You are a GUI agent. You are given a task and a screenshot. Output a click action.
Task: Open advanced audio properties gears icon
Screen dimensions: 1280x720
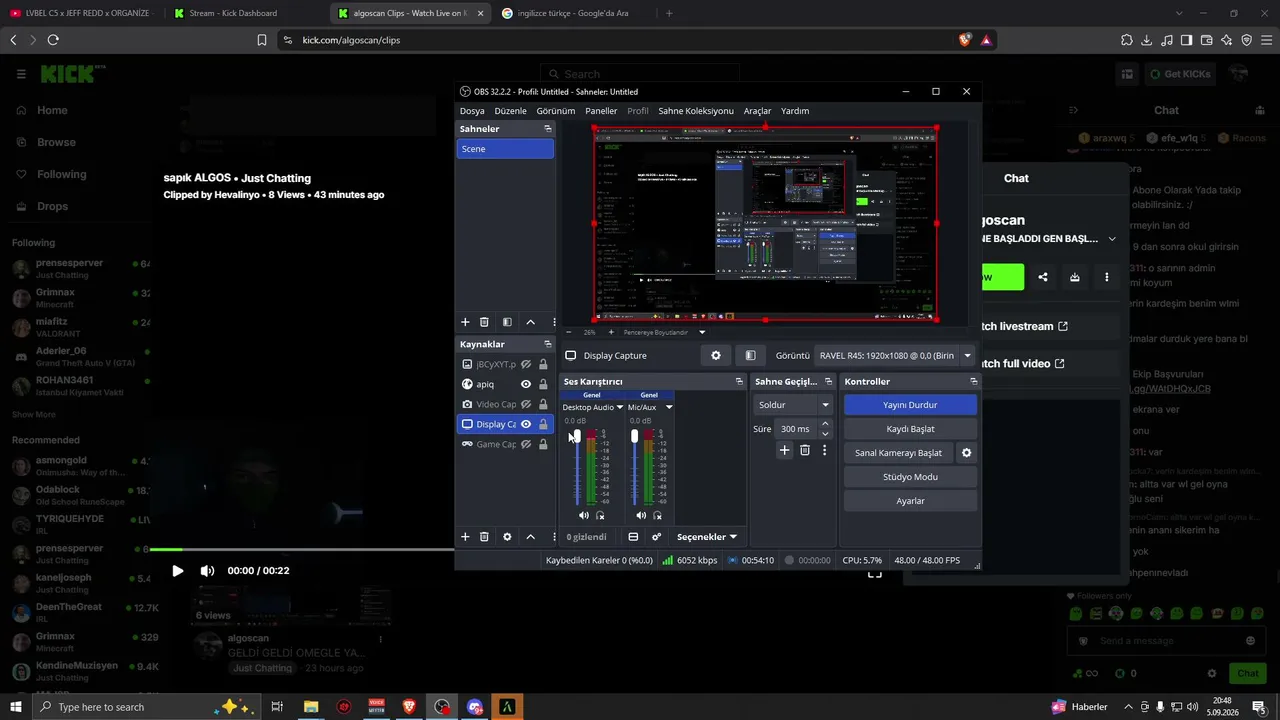coord(656,537)
